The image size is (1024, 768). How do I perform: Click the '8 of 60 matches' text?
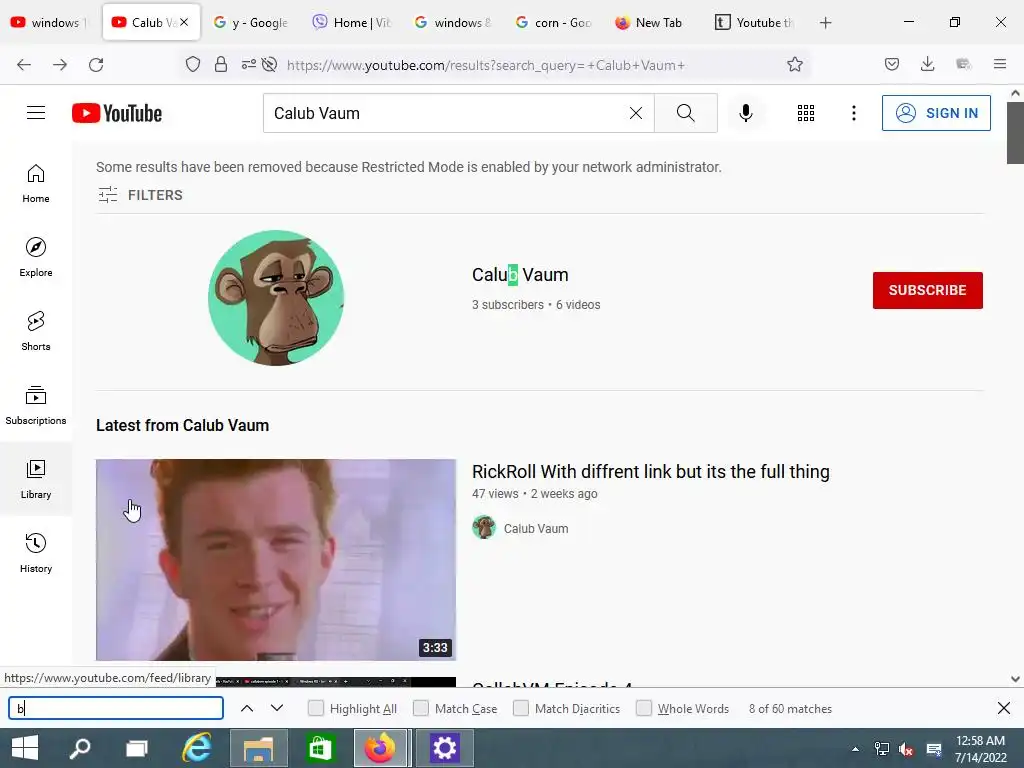tap(790, 709)
